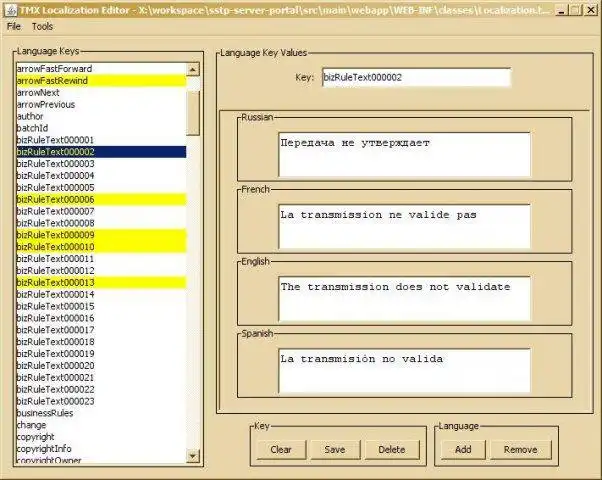The width and height of the screenshot is (602, 480).
Task: Open the File menu
Action: (x=13, y=26)
